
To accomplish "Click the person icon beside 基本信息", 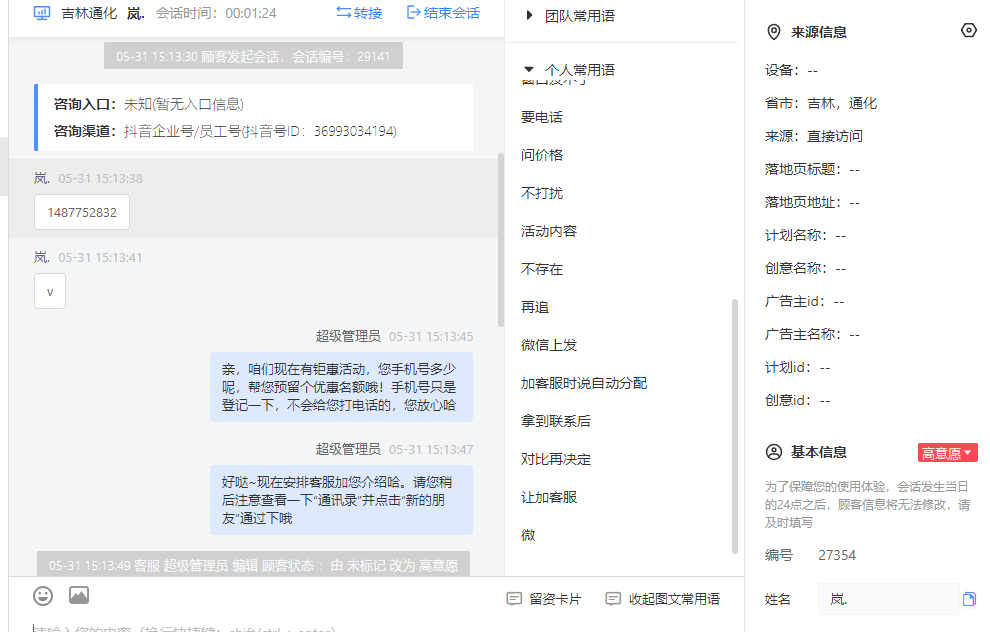I will [773, 452].
